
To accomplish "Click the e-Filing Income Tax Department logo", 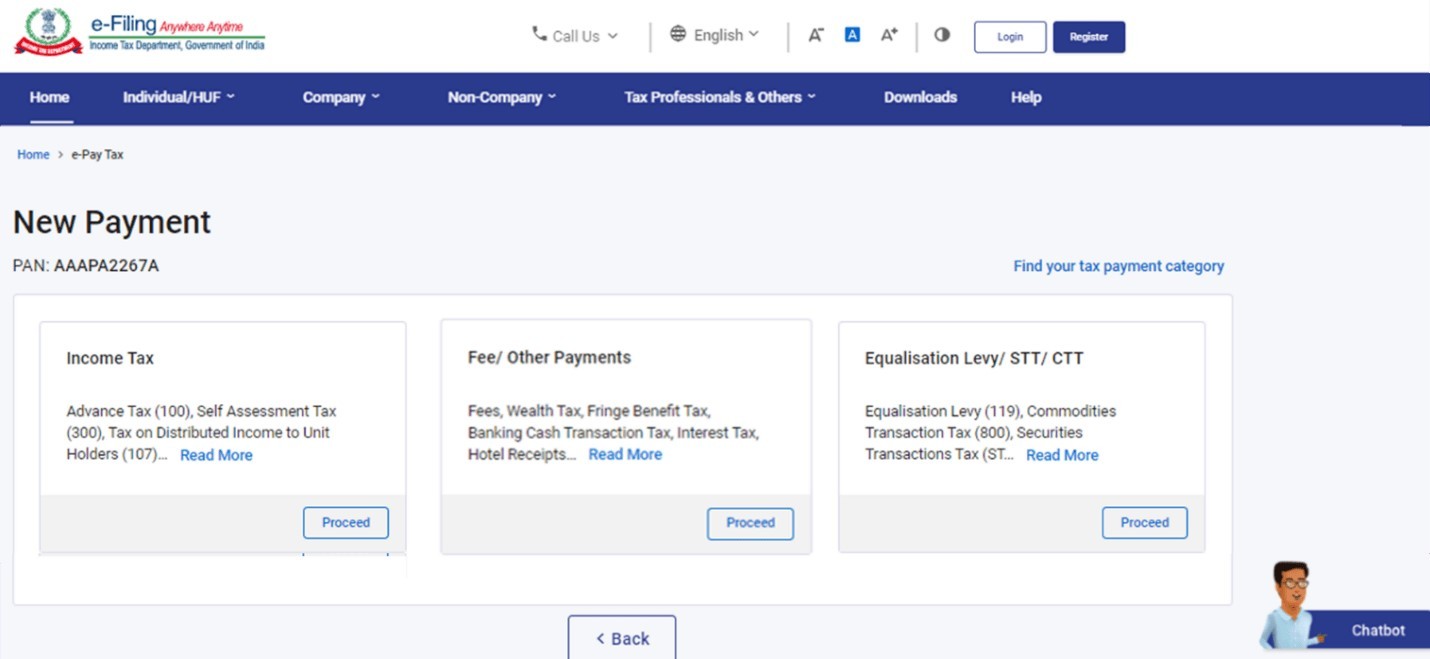I will [139, 32].
